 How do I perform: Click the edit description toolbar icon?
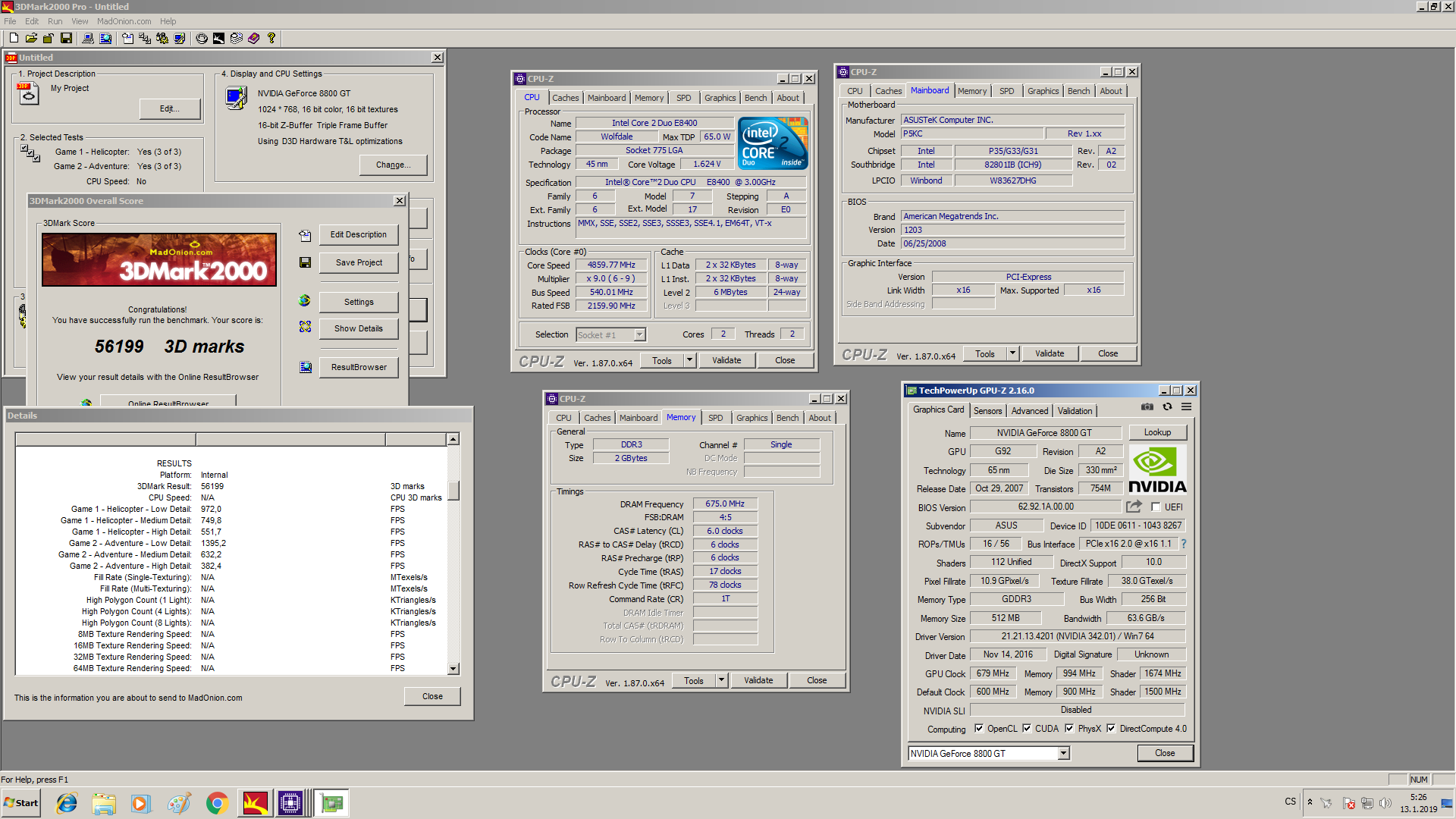coord(127,38)
